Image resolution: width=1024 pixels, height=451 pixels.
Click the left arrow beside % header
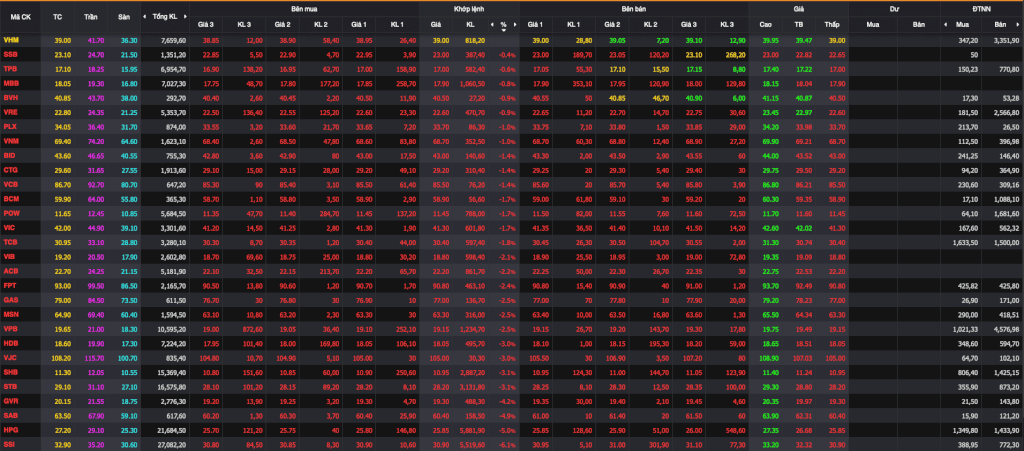(x=492, y=25)
